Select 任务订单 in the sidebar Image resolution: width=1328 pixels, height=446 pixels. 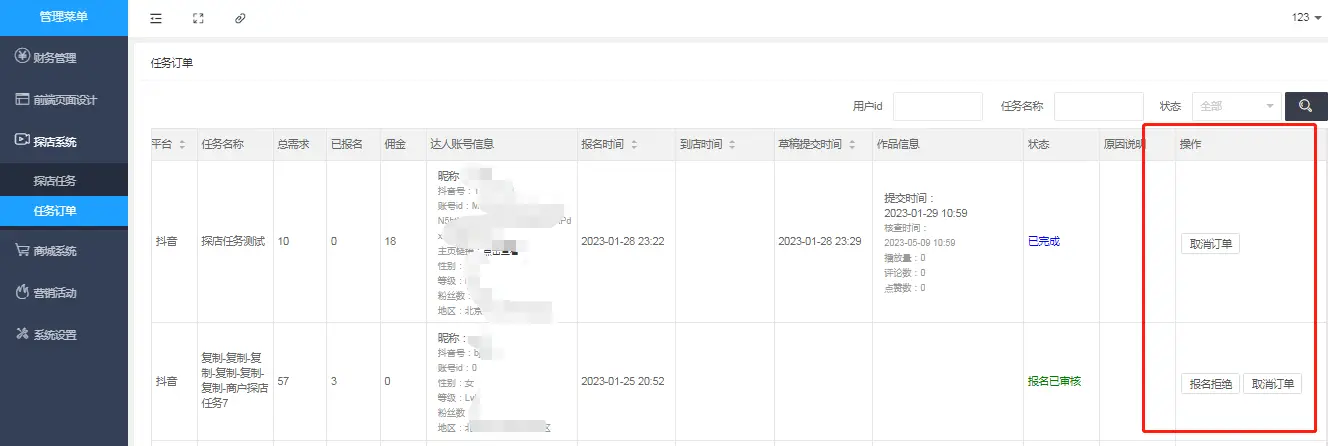55,211
